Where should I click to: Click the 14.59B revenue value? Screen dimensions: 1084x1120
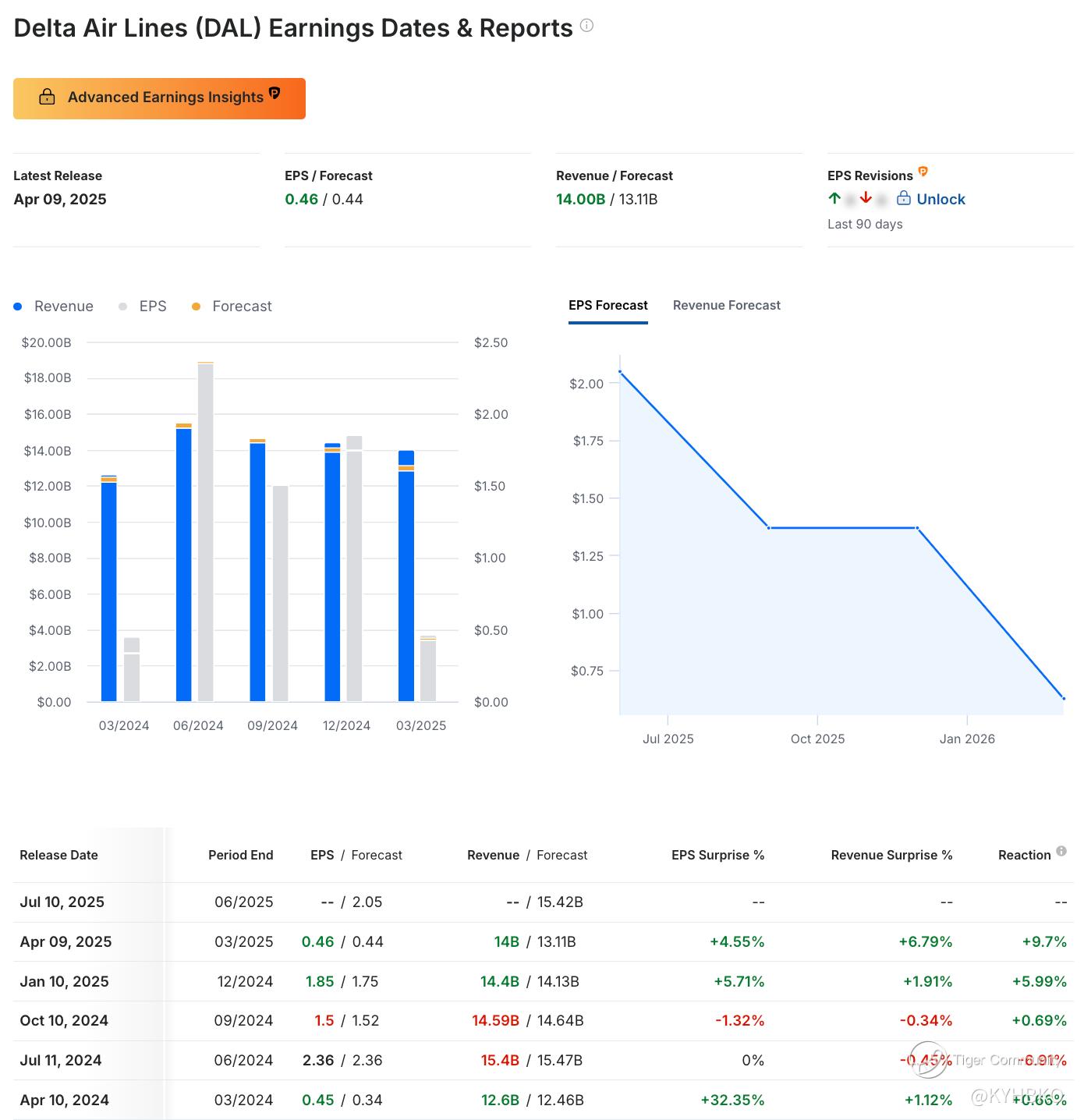click(x=495, y=1021)
